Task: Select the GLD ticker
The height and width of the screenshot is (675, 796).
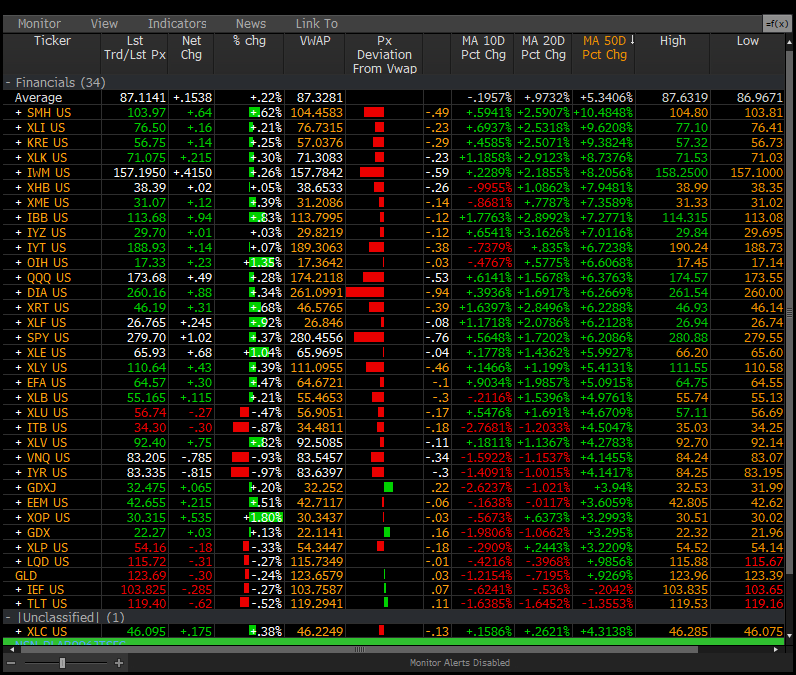Action: coord(26,576)
